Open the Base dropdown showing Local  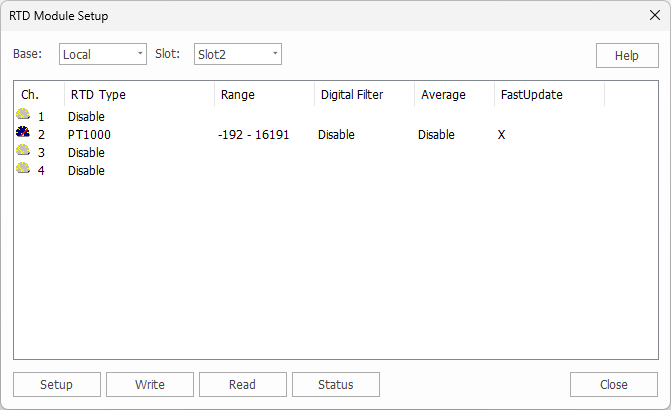(103, 55)
